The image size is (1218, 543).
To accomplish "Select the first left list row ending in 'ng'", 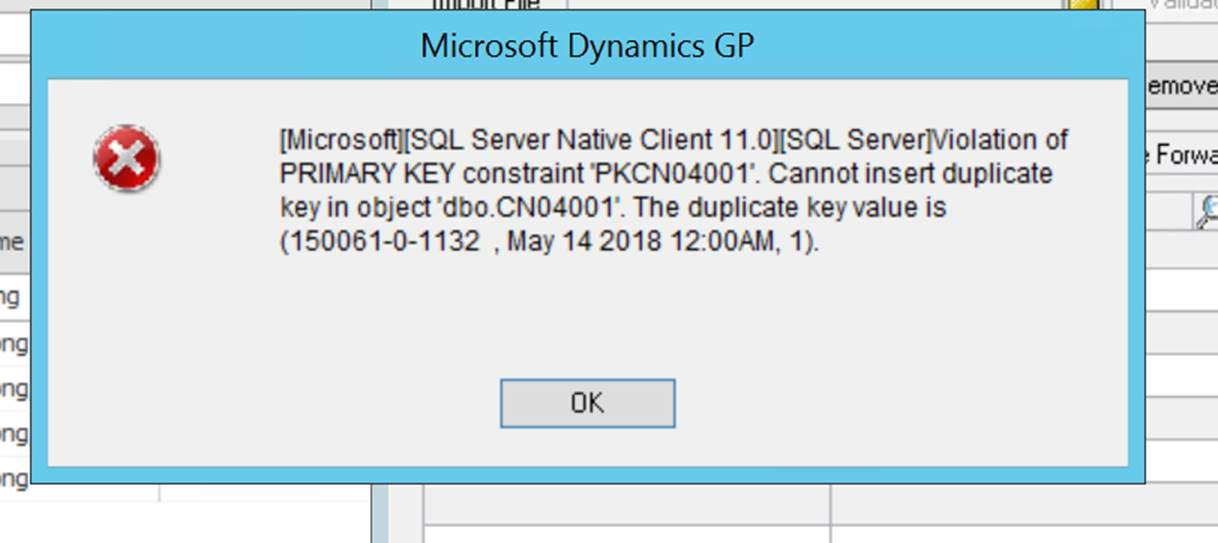I will click(14, 296).
